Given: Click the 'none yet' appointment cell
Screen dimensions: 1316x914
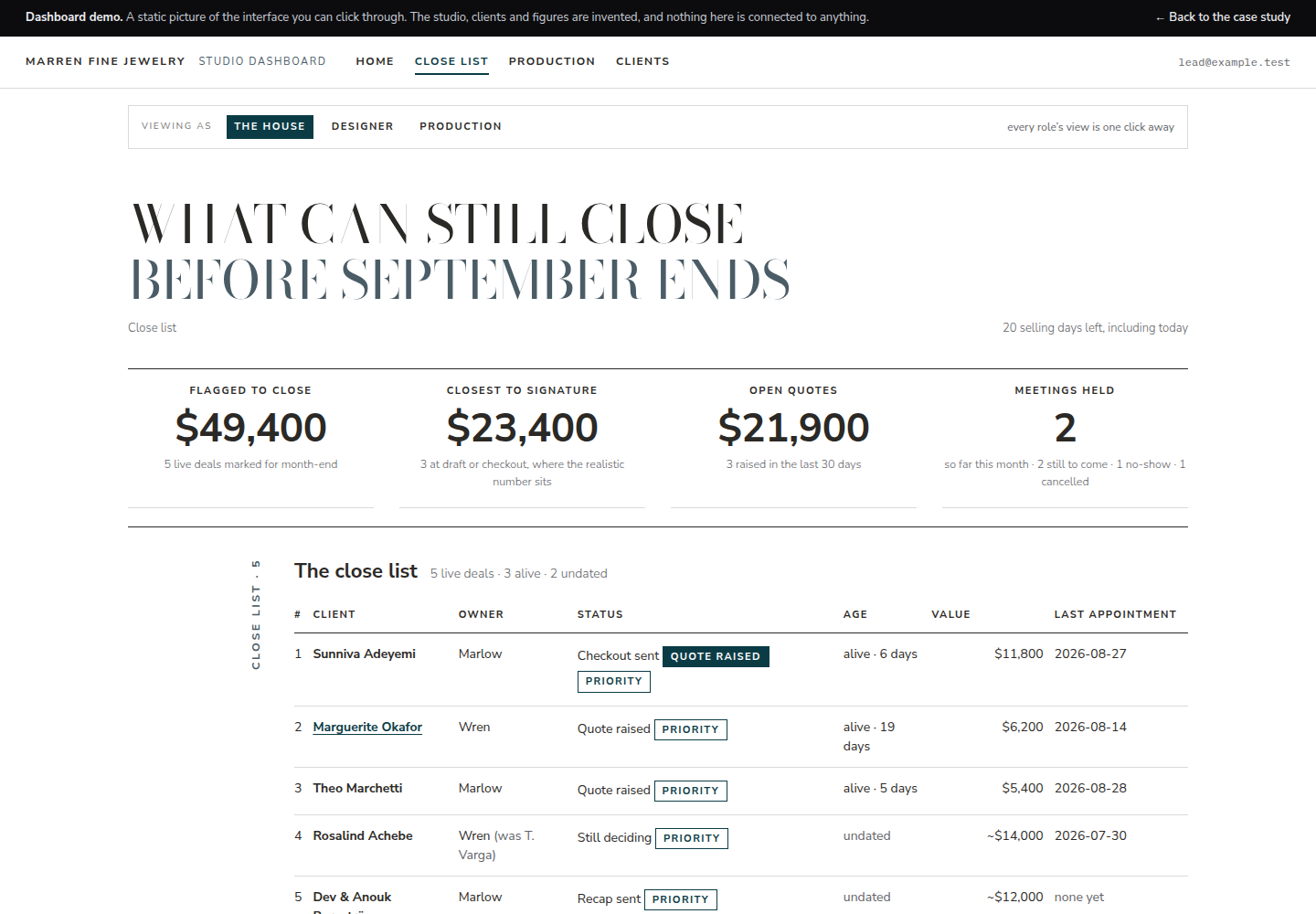Looking at the screenshot, I should click(1079, 897).
